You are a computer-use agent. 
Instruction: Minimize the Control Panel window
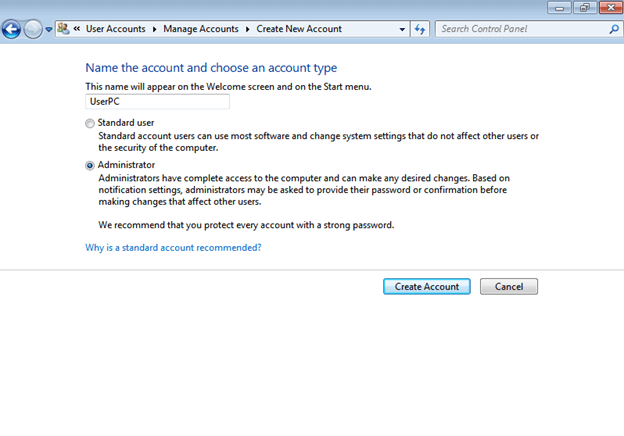tap(559, 8)
